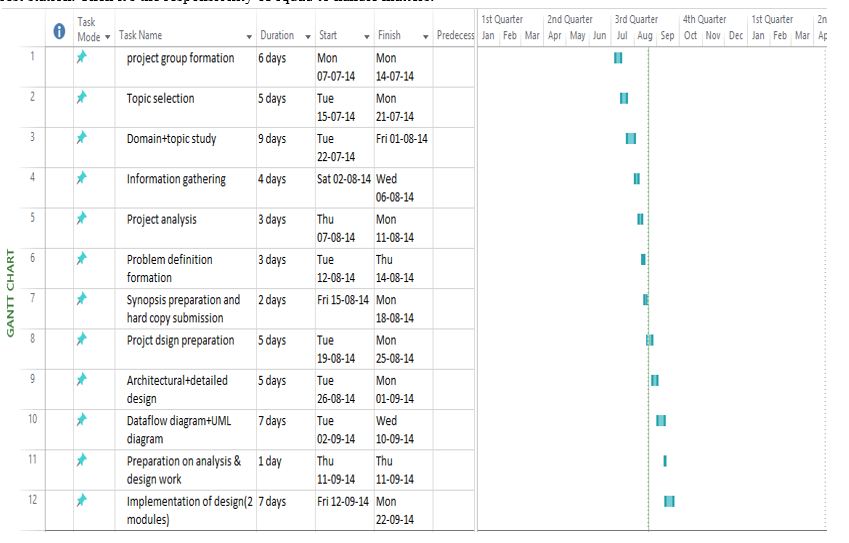Click task name 'Synopsis preparation and hard copy submission'
The image size is (849, 543).
[183, 309]
